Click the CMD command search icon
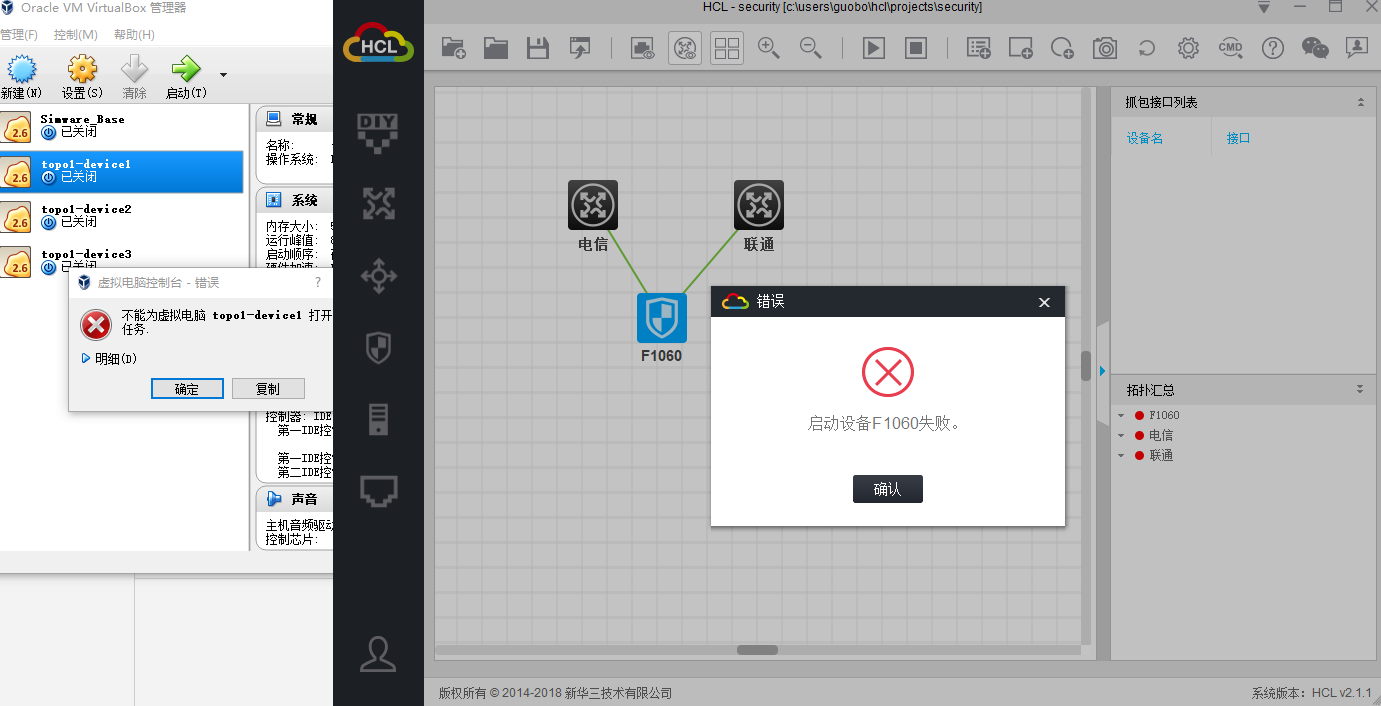This screenshot has height=706, width=1381. pyautogui.click(x=1230, y=47)
